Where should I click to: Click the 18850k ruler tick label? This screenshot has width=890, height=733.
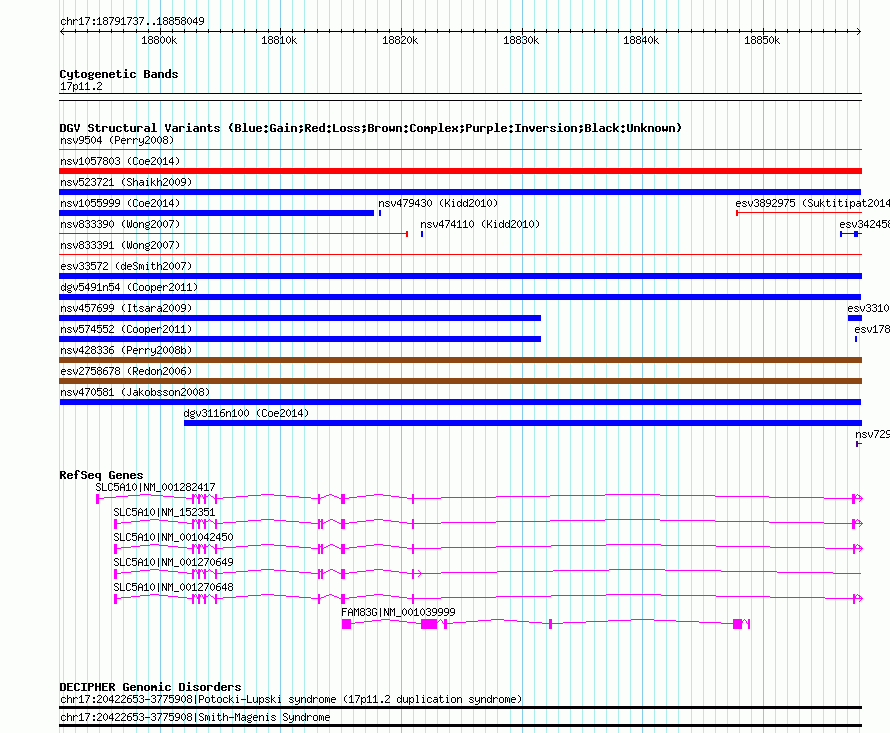762,40
